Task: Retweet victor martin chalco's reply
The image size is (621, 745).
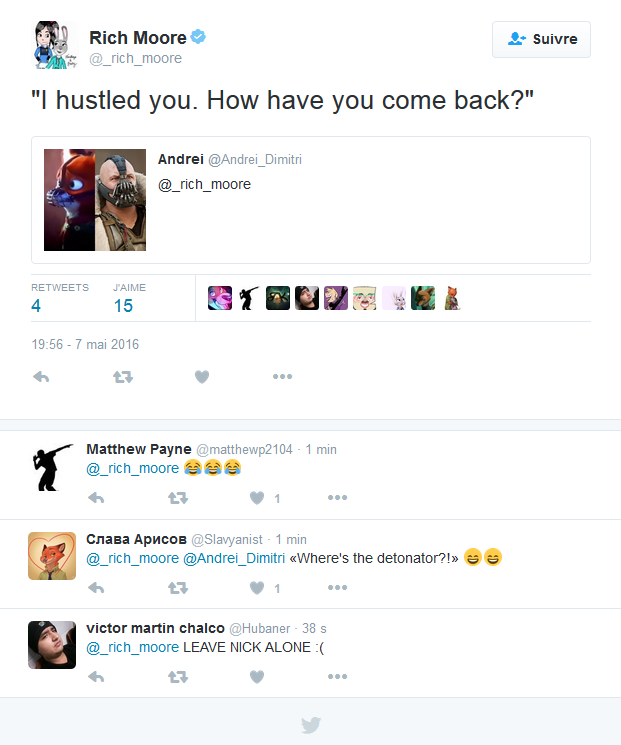Action: [x=178, y=677]
